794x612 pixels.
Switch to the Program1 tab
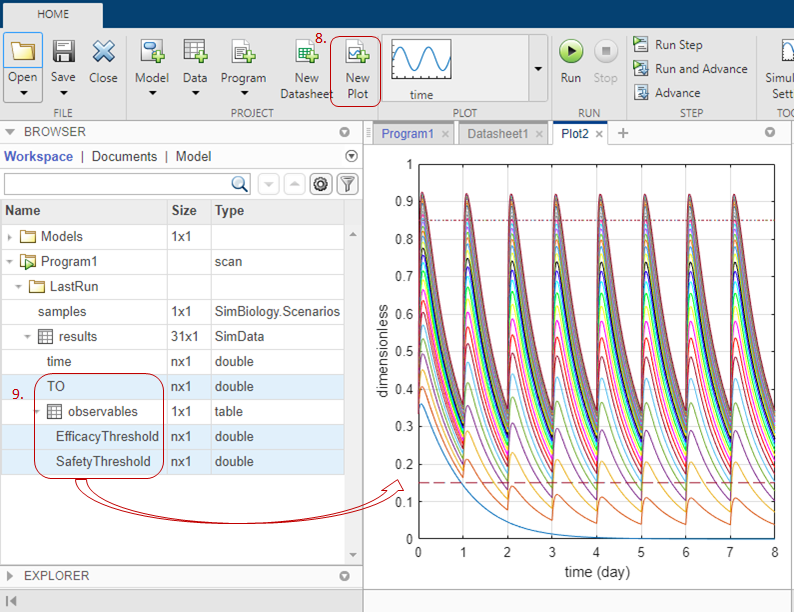tap(407, 133)
